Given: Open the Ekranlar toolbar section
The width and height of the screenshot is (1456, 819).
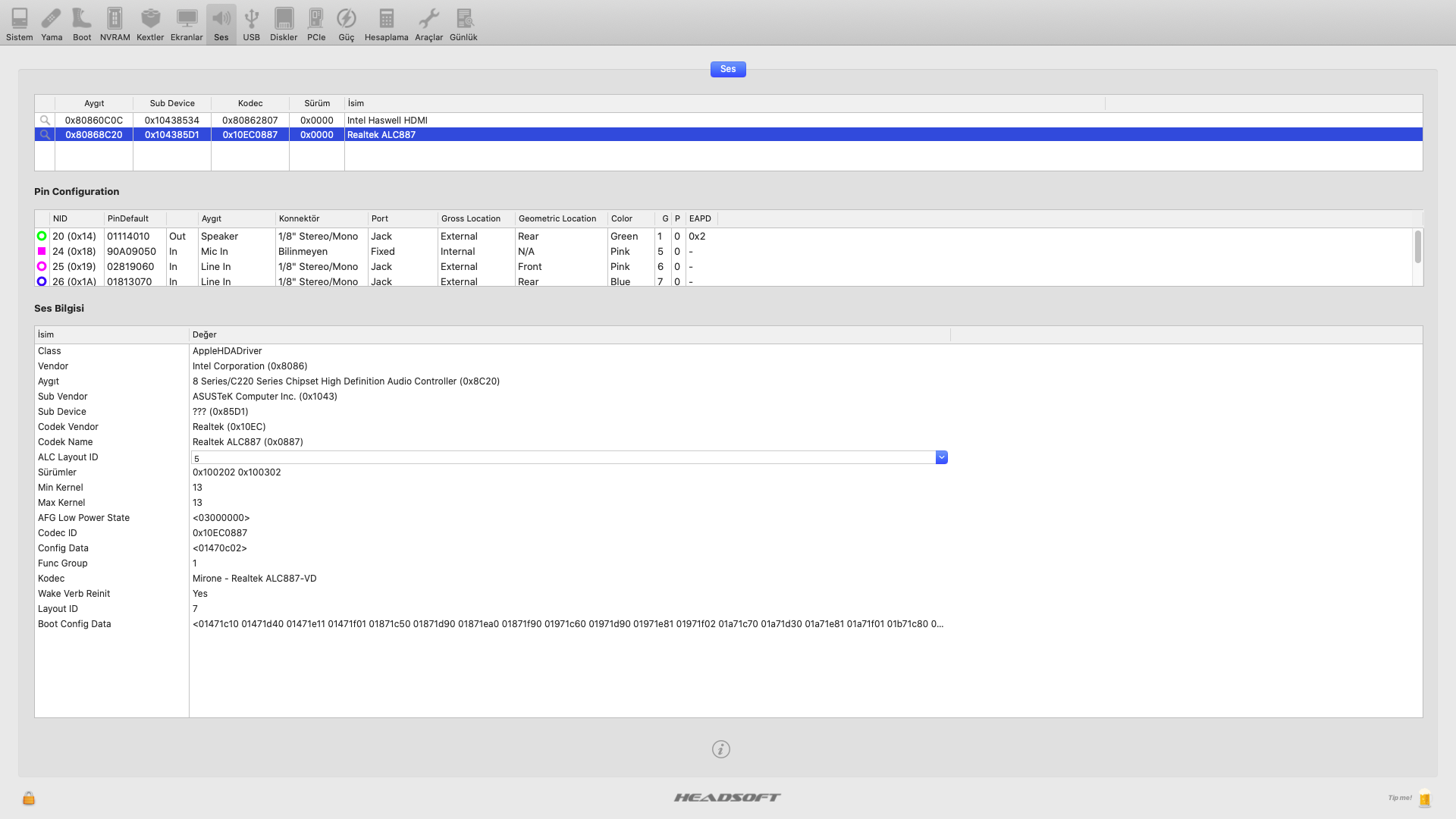Looking at the screenshot, I should [x=187, y=24].
